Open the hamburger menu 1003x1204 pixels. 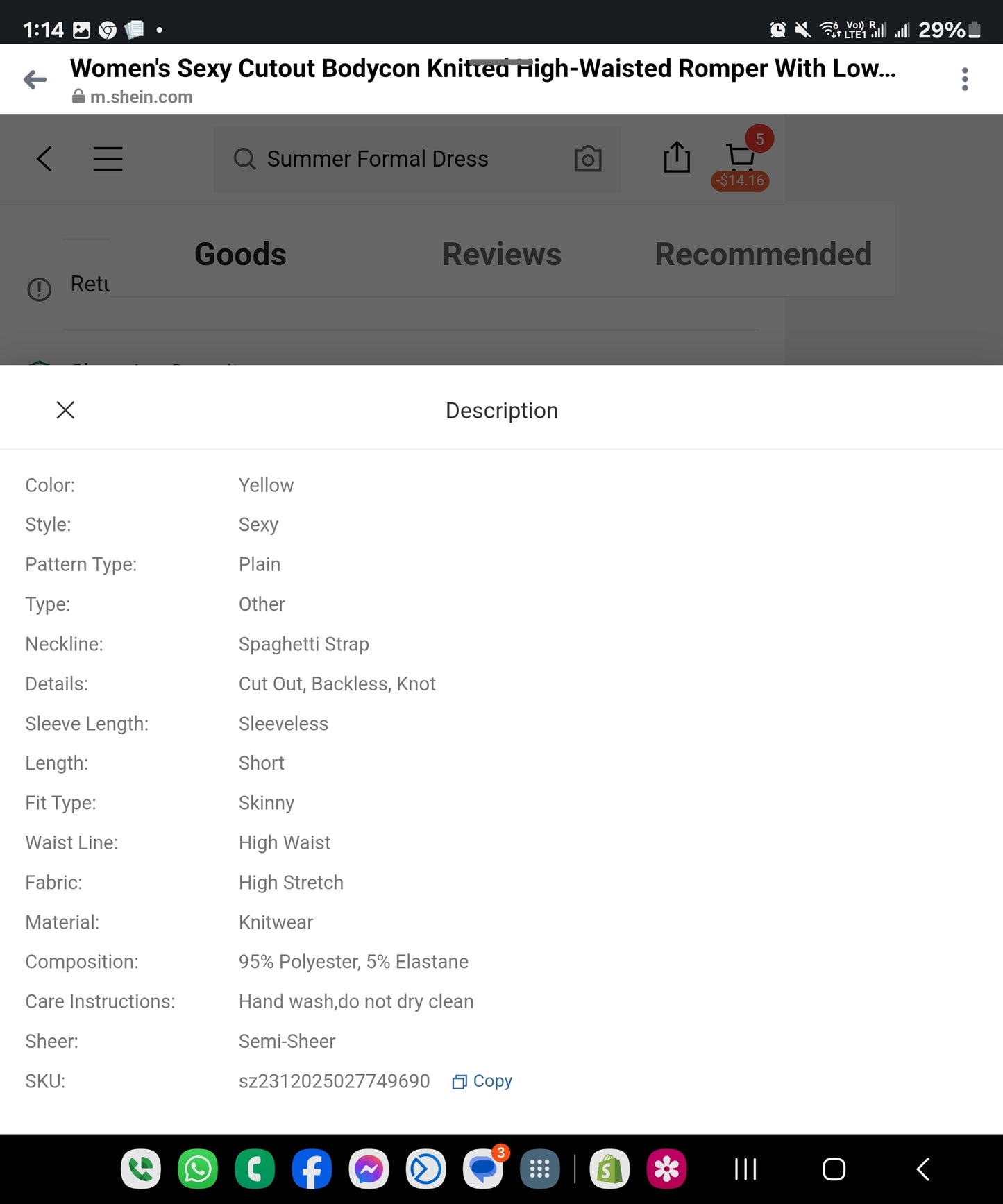(108, 159)
